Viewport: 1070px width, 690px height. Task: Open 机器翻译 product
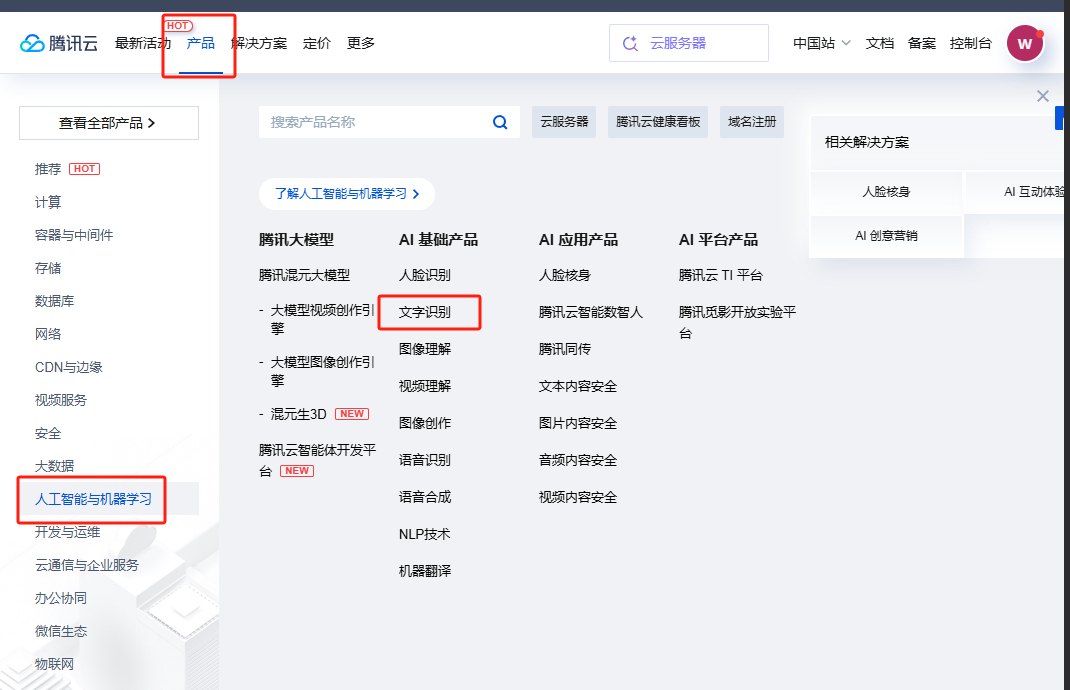click(x=424, y=571)
